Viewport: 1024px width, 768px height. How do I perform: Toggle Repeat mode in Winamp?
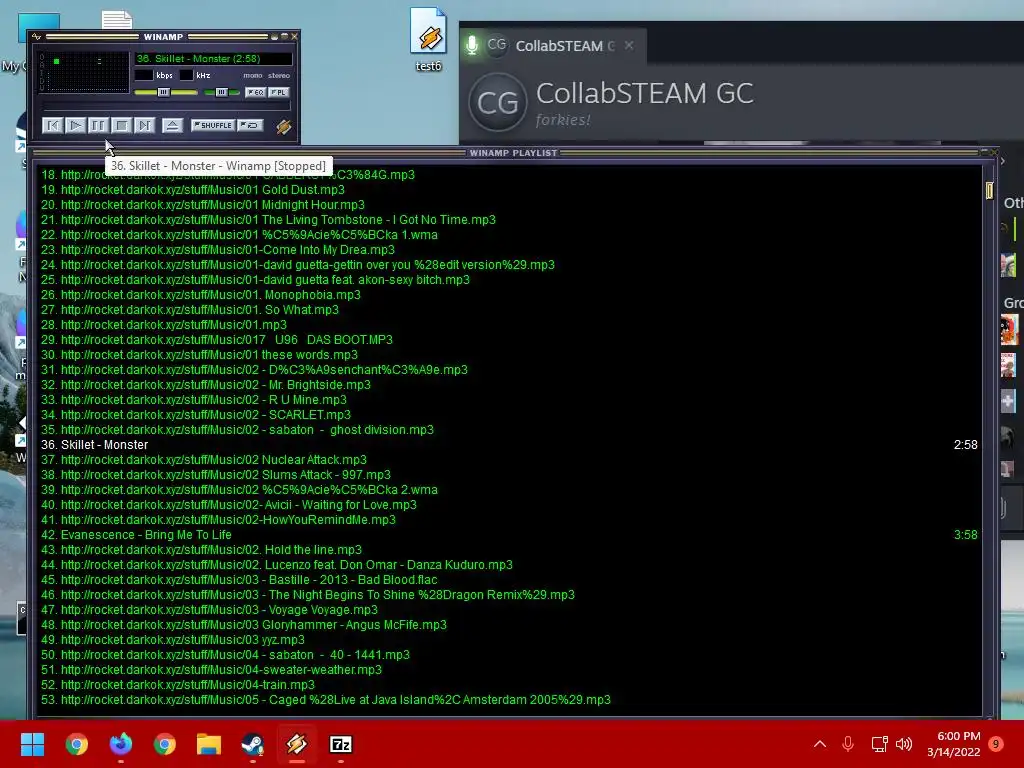coord(250,125)
